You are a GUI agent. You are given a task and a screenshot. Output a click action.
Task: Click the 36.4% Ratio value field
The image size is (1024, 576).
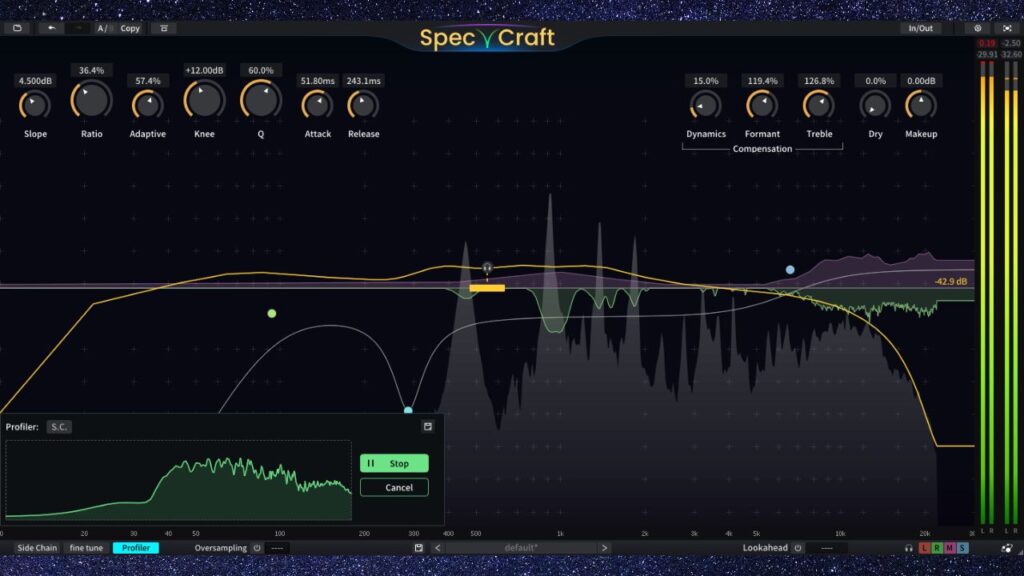(91, 70)
